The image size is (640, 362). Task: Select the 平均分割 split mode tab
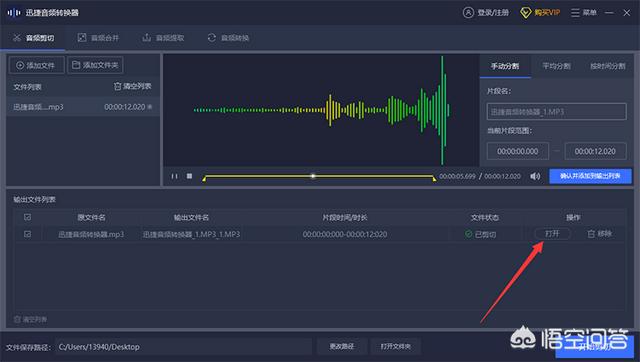click(x=556, y=66)
